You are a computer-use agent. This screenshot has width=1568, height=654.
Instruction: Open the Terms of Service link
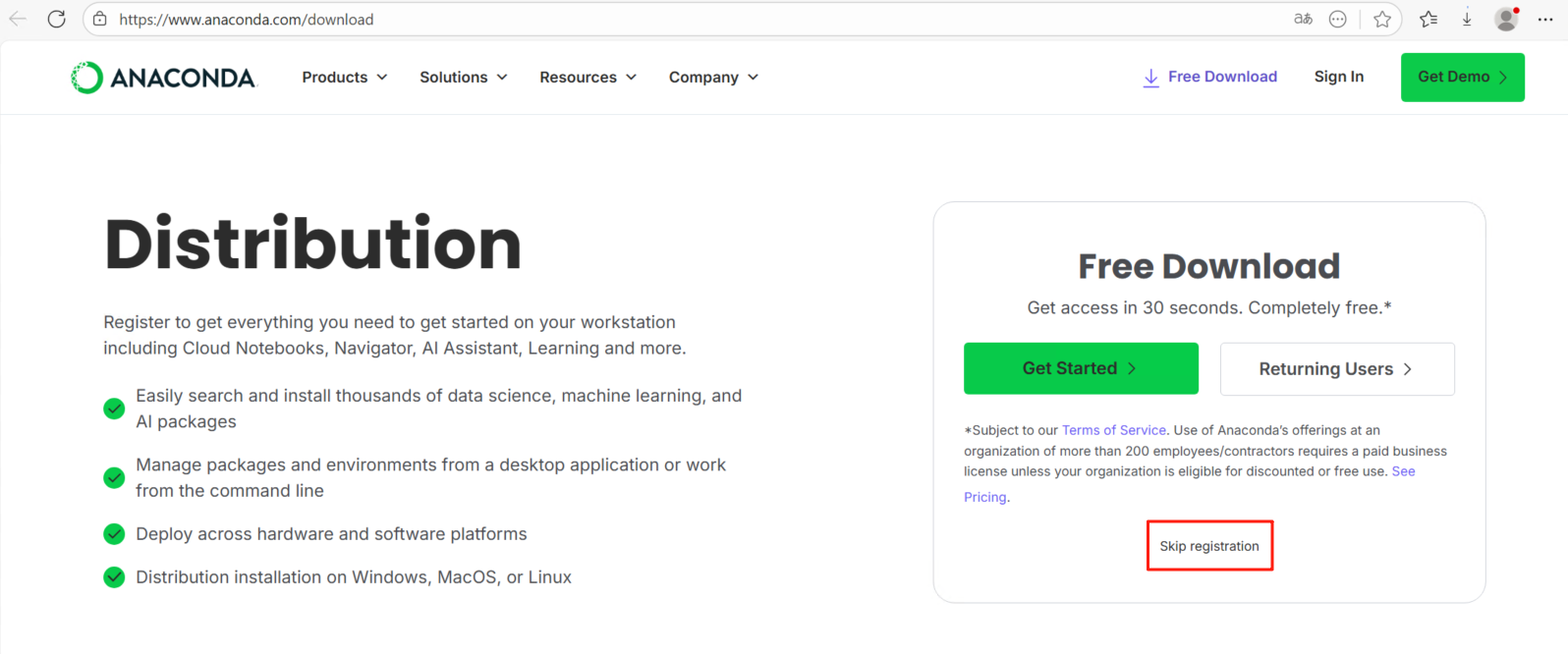1114,430
